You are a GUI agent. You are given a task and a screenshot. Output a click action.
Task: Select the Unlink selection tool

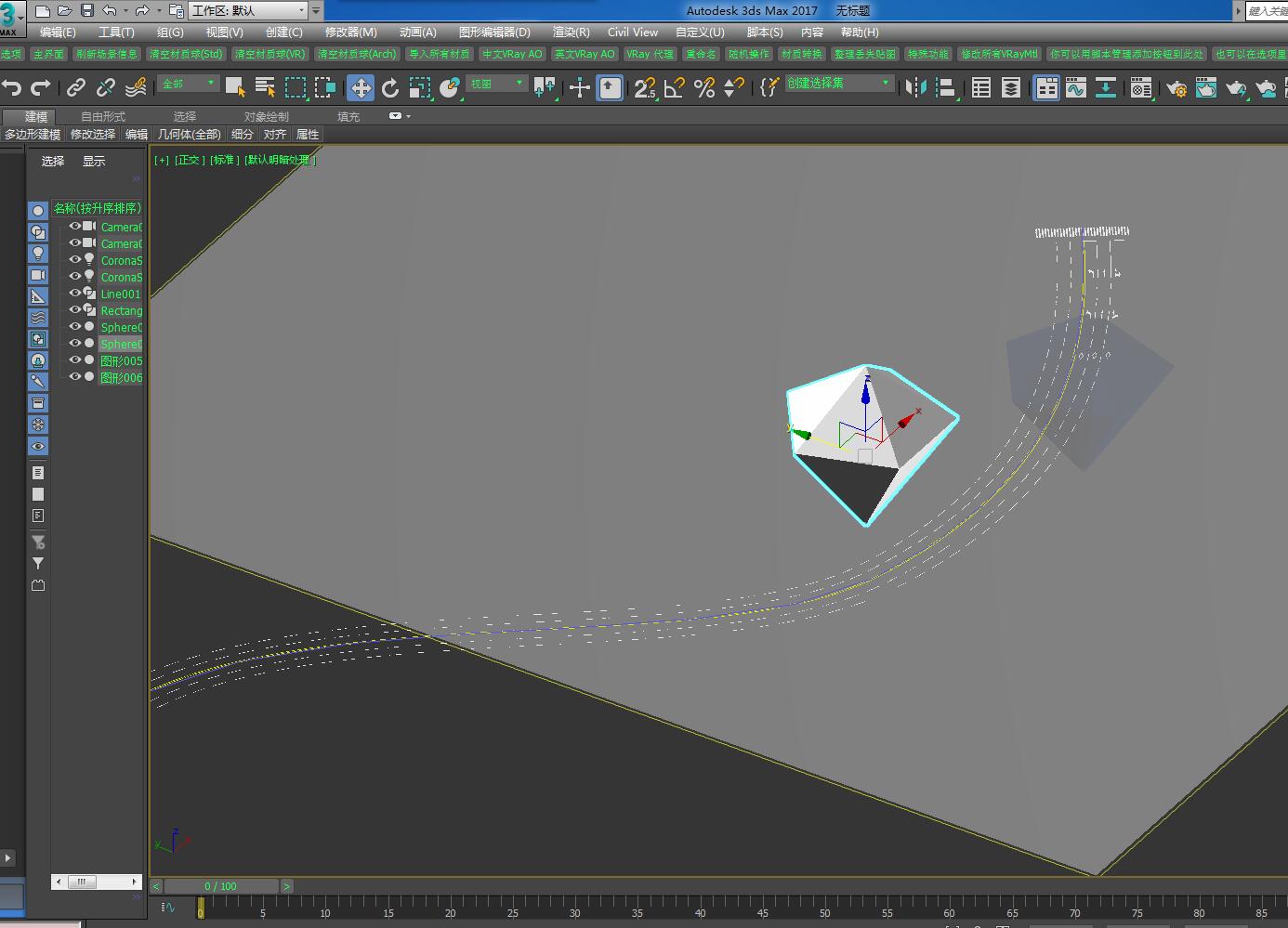coord(106,87)
